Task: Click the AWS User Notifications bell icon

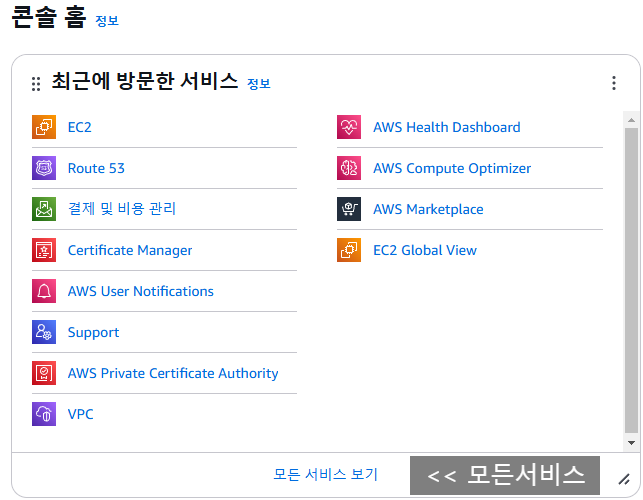Action: pos(44,291)
